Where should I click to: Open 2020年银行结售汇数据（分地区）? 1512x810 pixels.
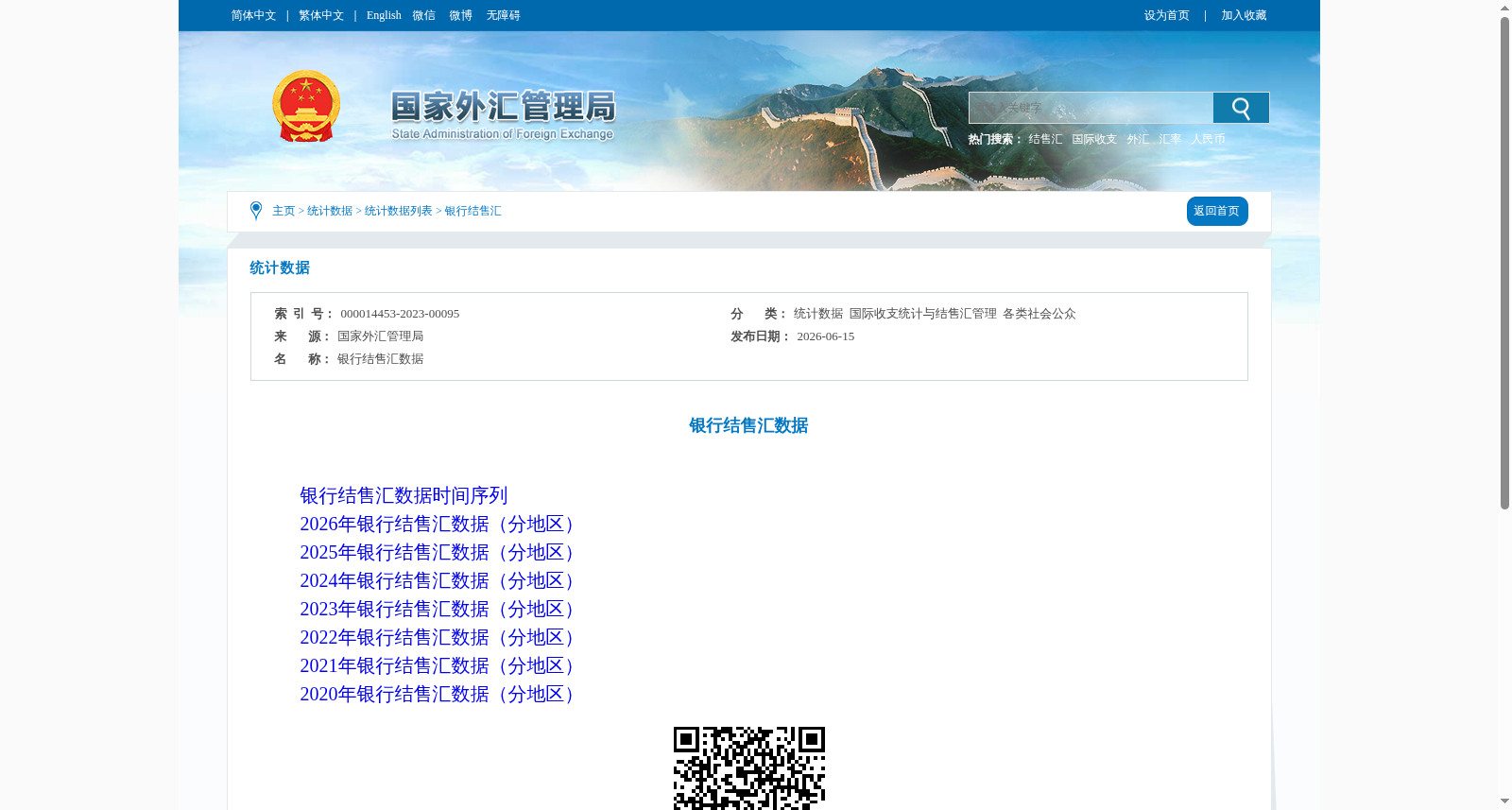click(437, 694)
